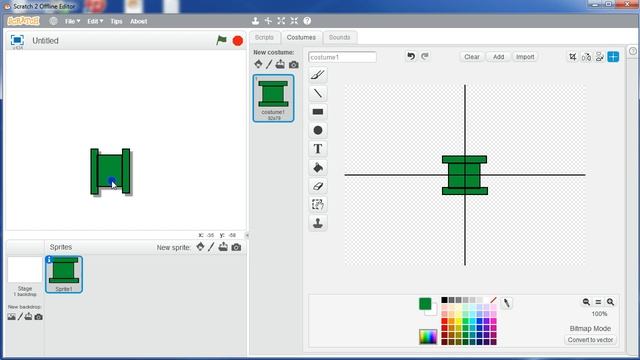Paint a new costume
Viewport: 640px width, 360px height.
[269, 64]
